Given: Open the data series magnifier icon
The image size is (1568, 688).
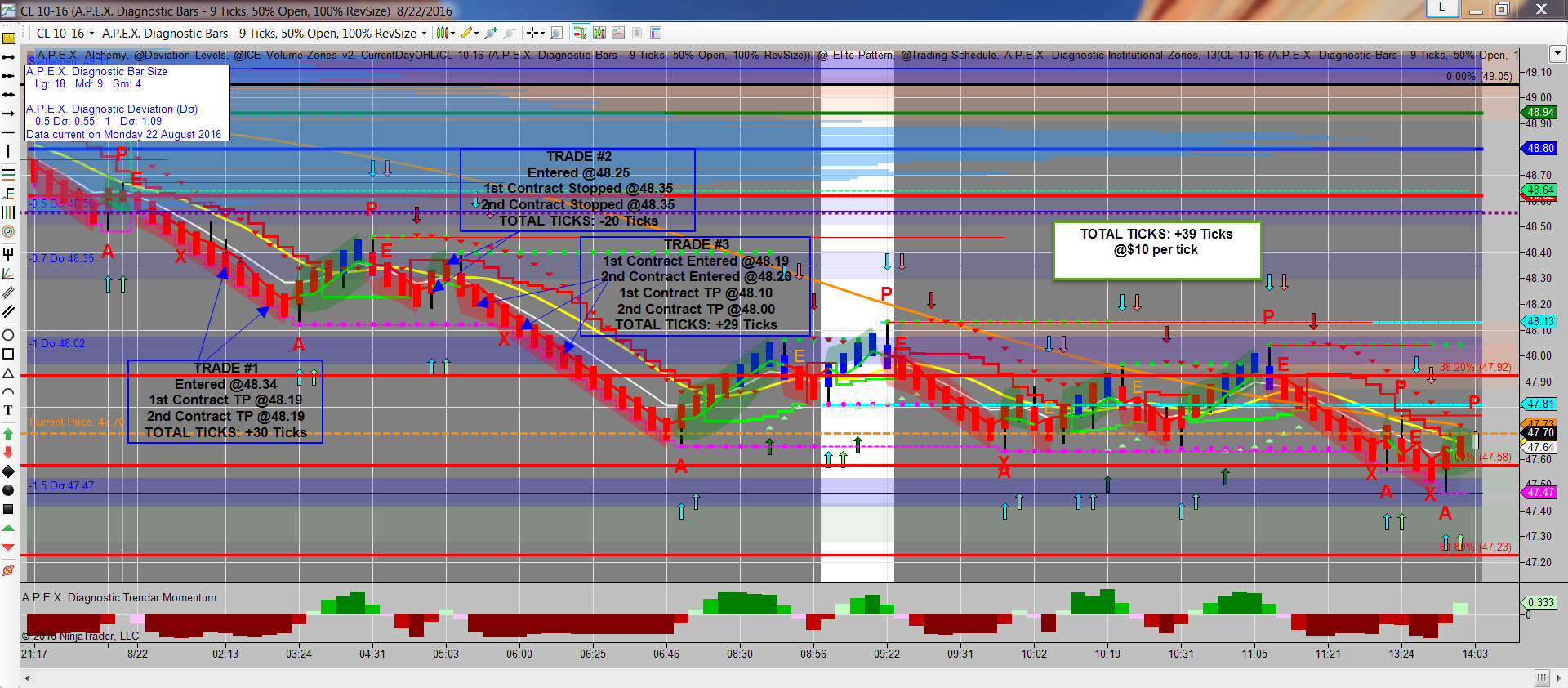Looking at the screenshot, I should tap(557, 33).
